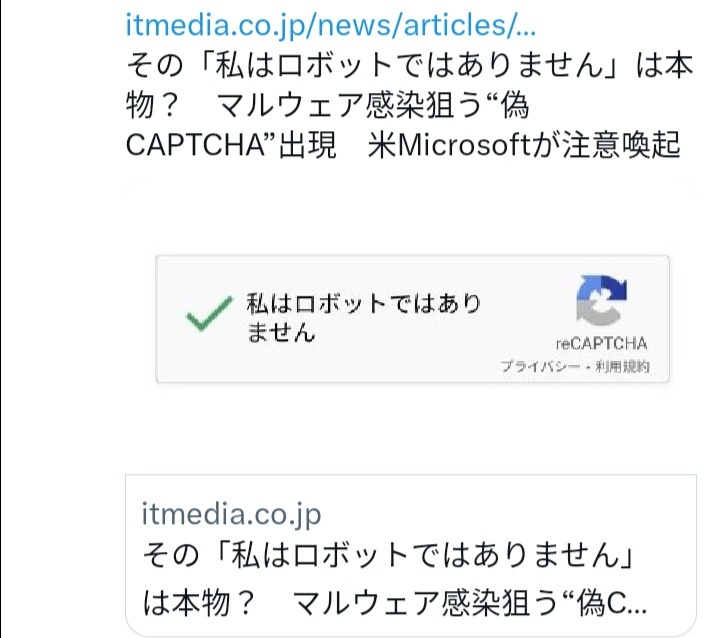
Task: Click the itmedia.co.jp domain in the link card
Action: (232, 514)
